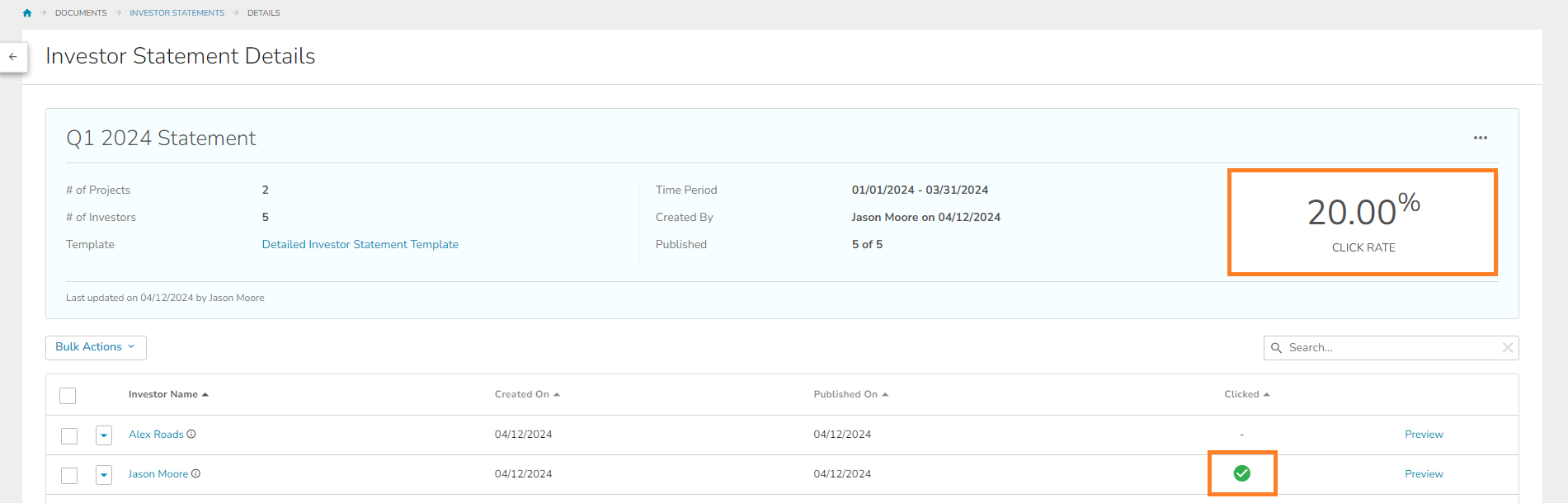Screen dimensions: 1568x503
Task: Navigate to Documents breadcrumb
Action: click(x=81, y=13)
